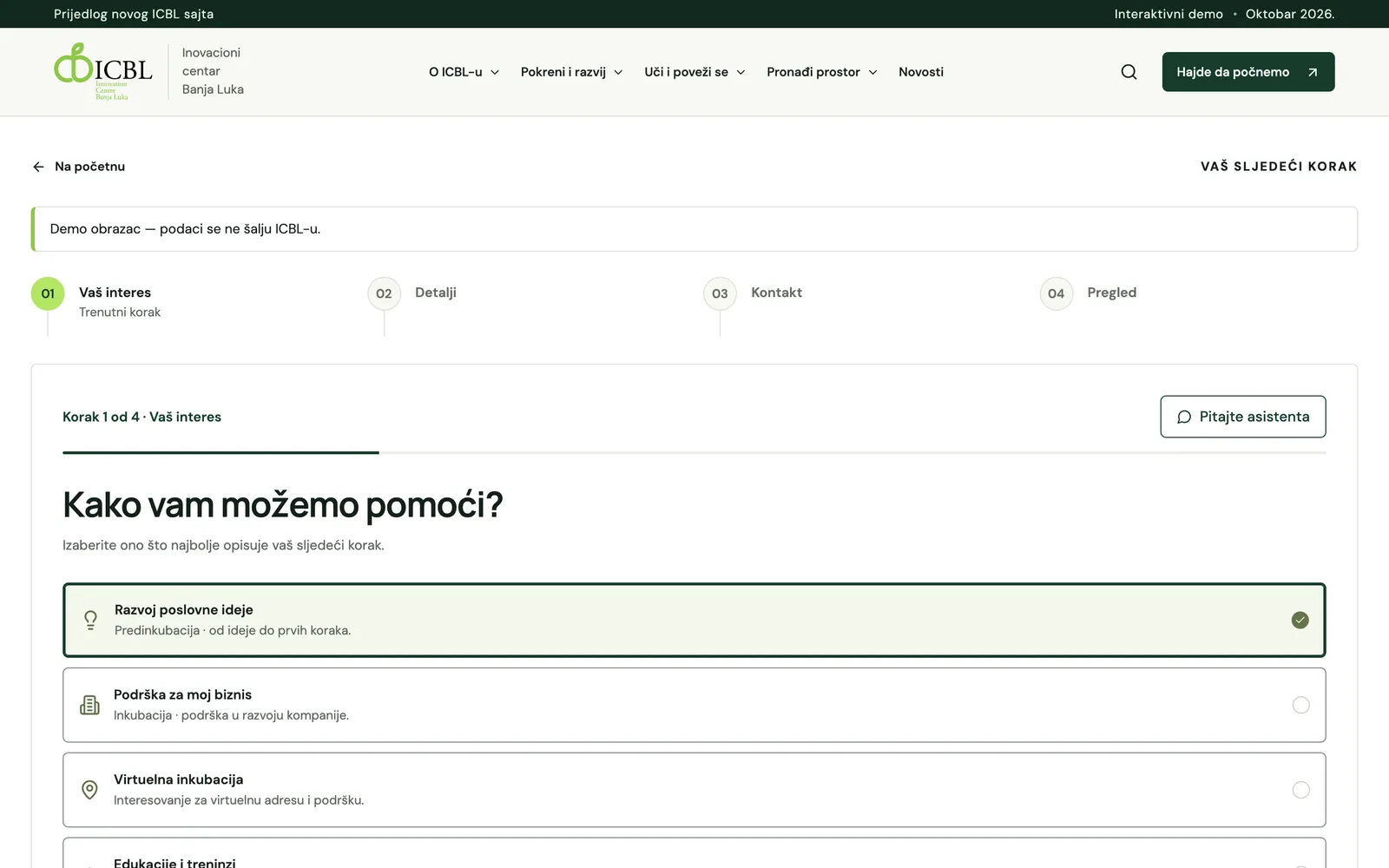The image size is (1389, 868).
Task: Click the Hajde da počnemo button
Action: (x=1248, y=72)
